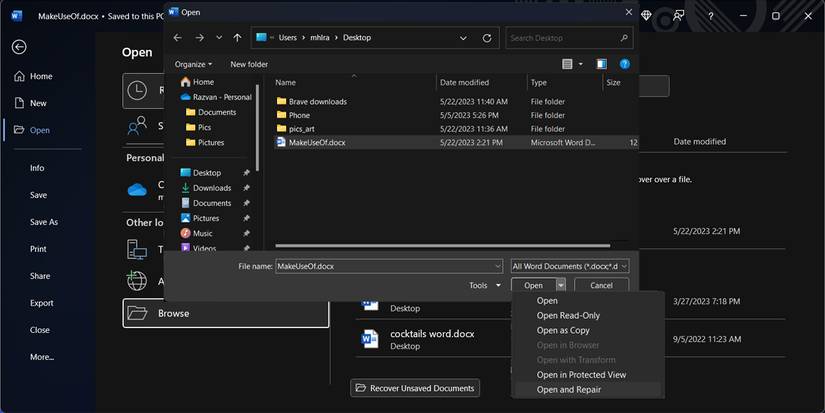The image size is (825, 413).
Task: Select Downloads in the navigation pane
Action: pyautogui.click(x=211, y=188)
